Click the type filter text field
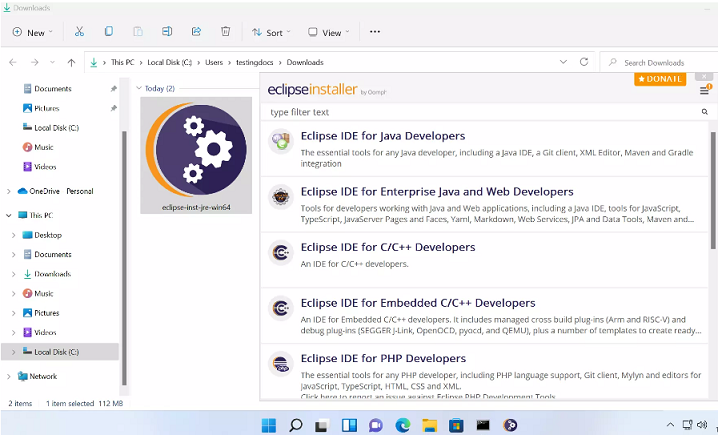Screen dimensions: 718x435 tap(480, 112)
